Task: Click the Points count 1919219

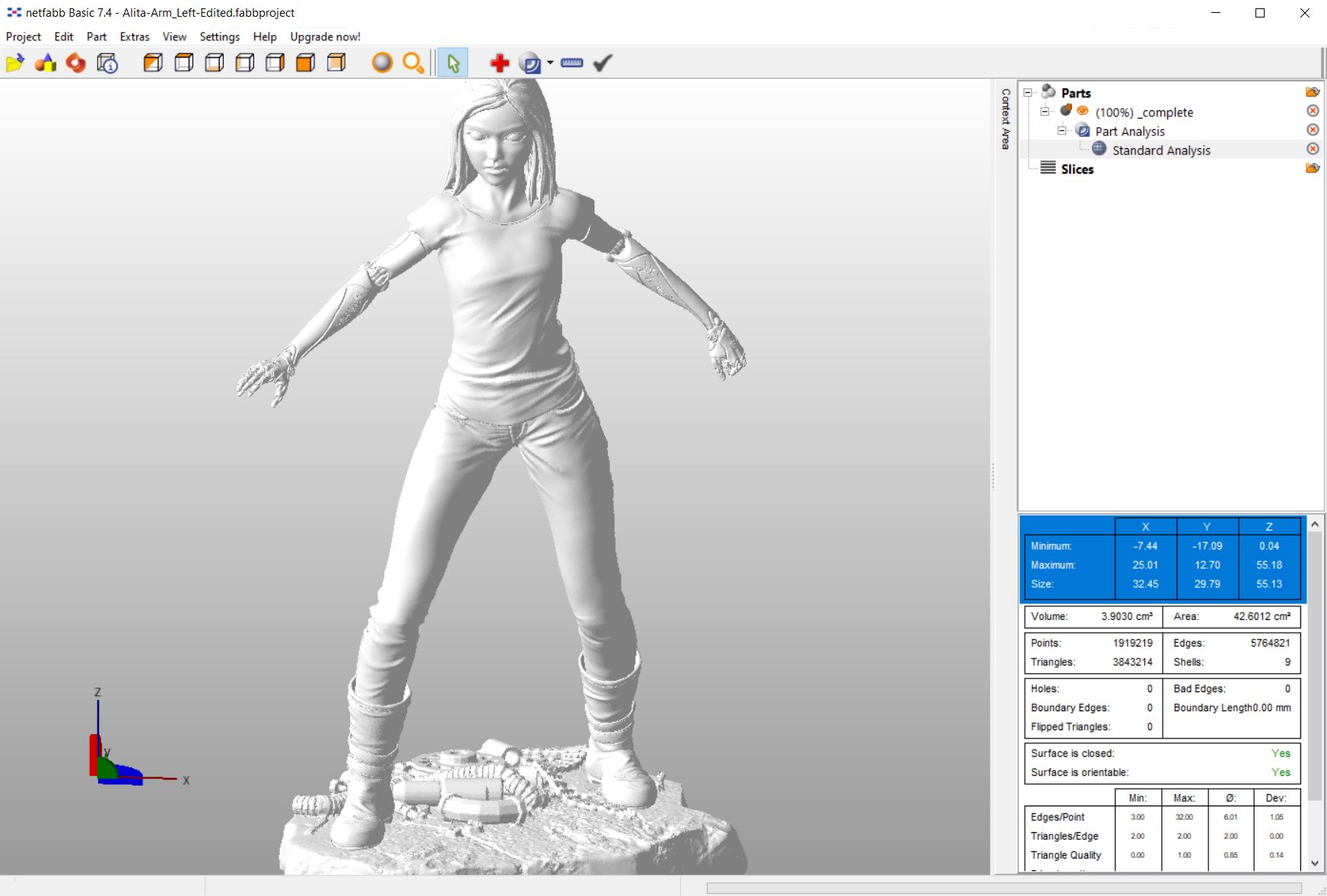Action: tap(1132, 643)
